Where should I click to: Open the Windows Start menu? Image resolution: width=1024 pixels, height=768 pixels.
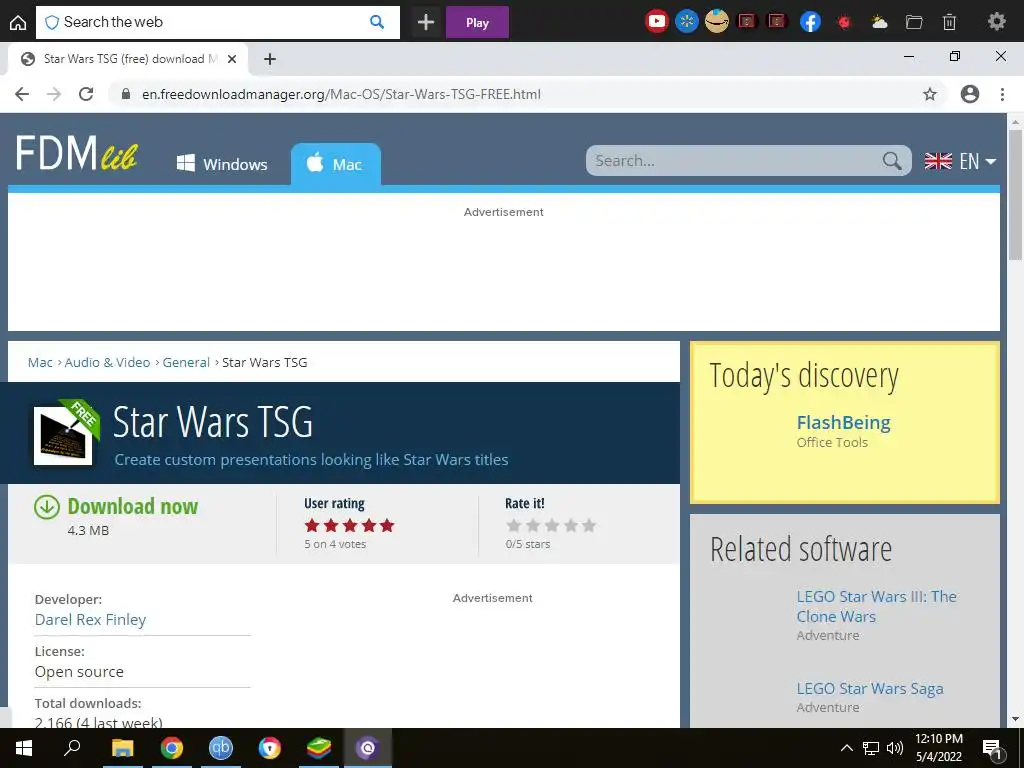point(24,748)
